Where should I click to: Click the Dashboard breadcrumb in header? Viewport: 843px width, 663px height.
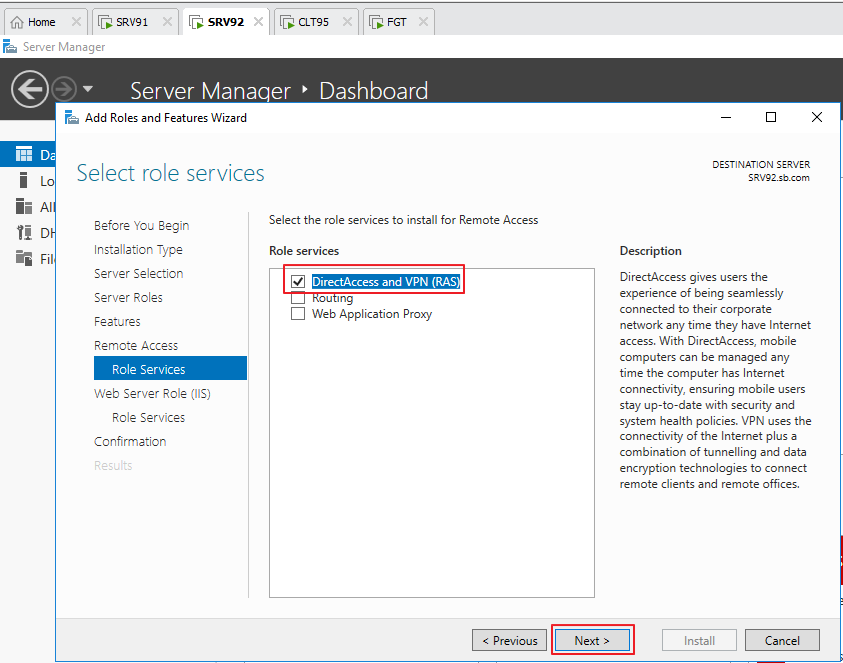374,90
